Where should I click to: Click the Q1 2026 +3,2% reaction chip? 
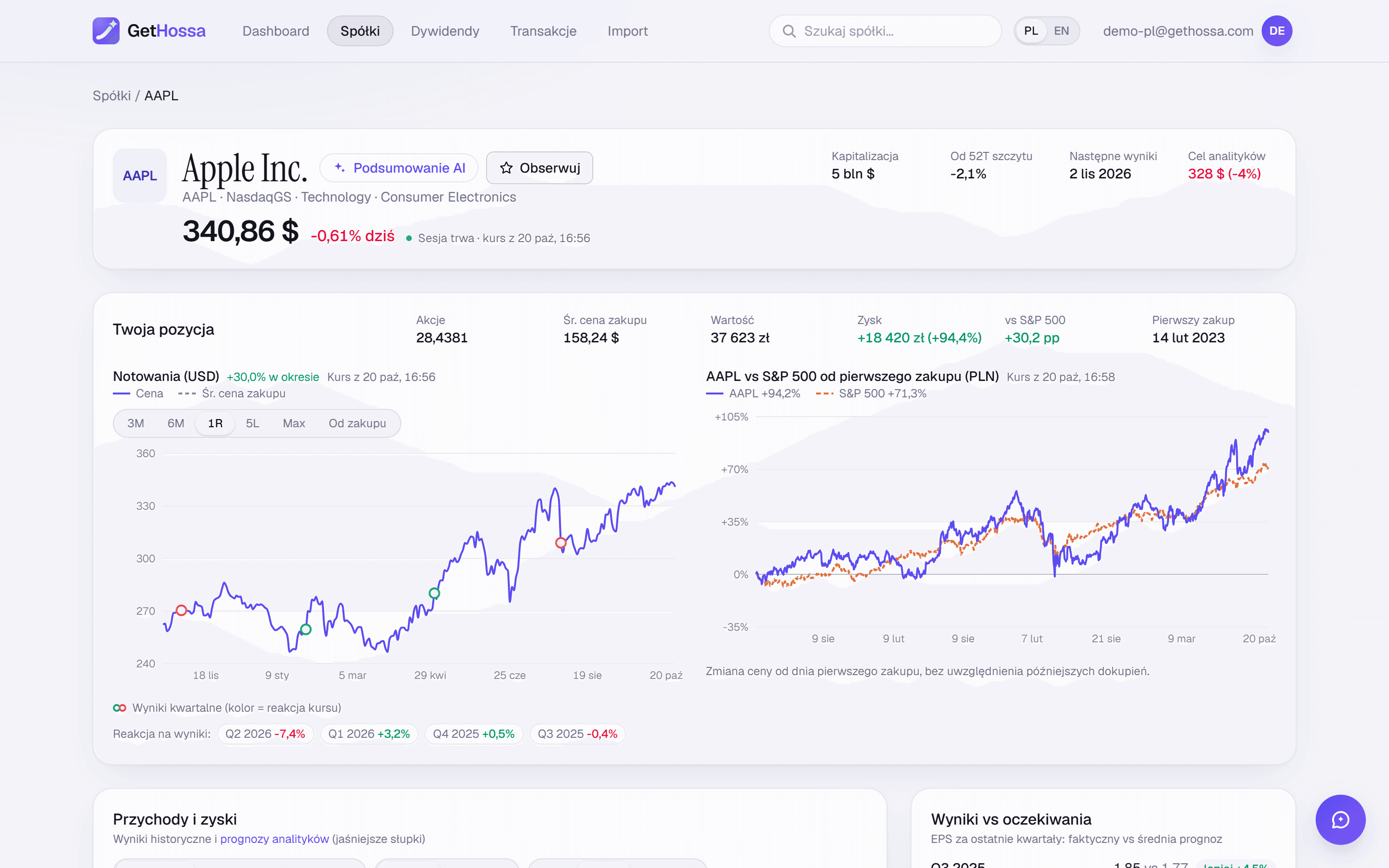click(x=368, y=733)
